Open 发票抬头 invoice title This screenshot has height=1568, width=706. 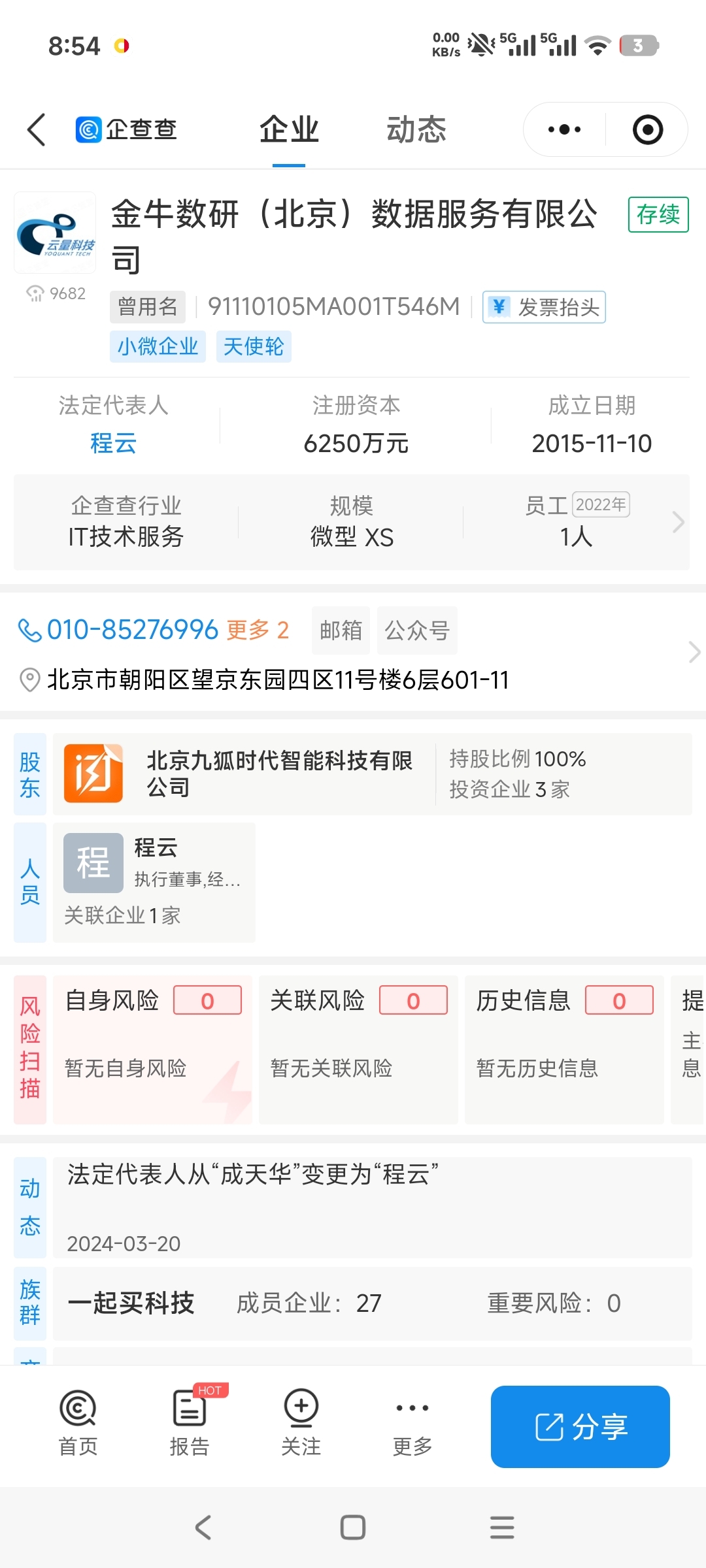coord(544,306)
